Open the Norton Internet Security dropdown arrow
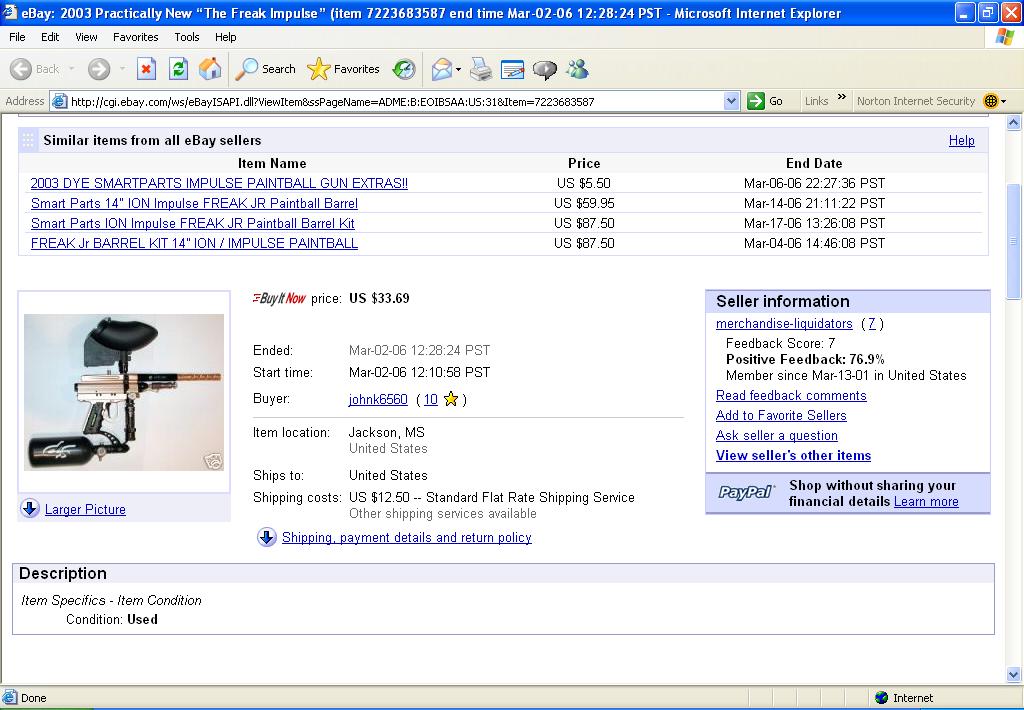1024x710 pixels. pos(1004,101)
